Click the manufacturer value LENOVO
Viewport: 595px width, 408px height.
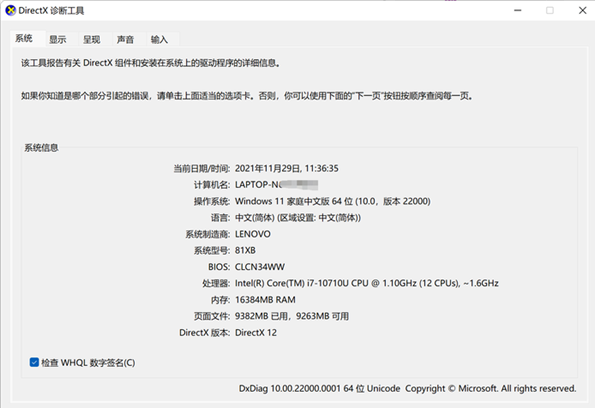tap(253, 234)
